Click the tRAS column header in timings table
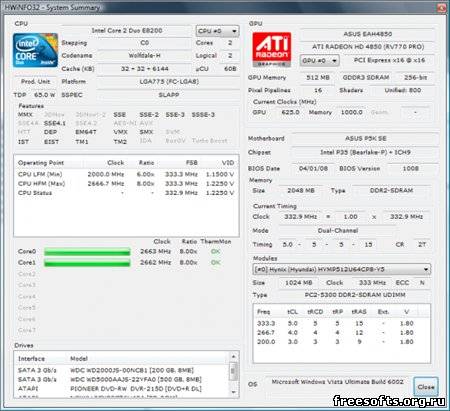The height and width of the screenshot is (411, 450). pos(359,312)
